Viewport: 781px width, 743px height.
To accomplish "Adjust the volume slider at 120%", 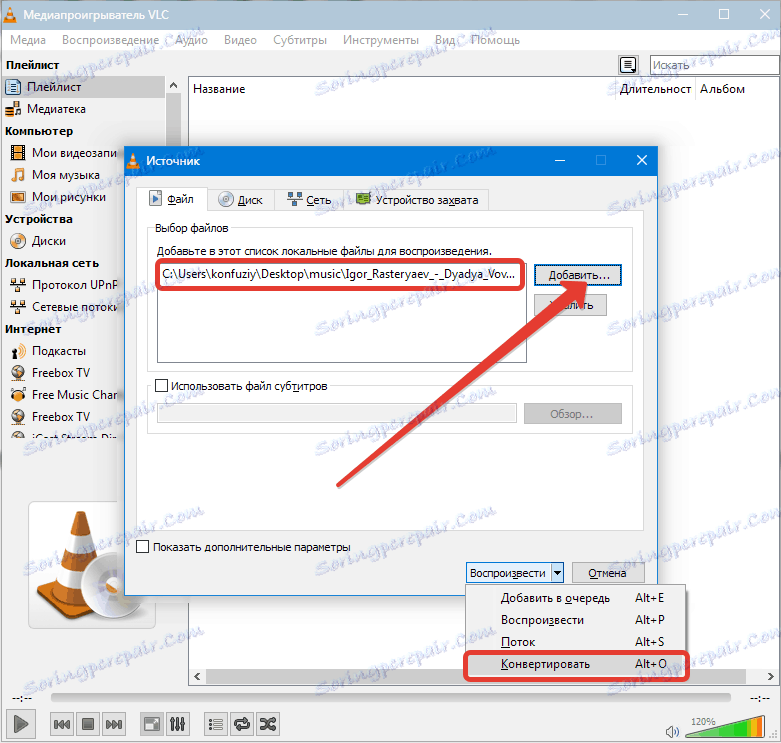I will 726,728.
